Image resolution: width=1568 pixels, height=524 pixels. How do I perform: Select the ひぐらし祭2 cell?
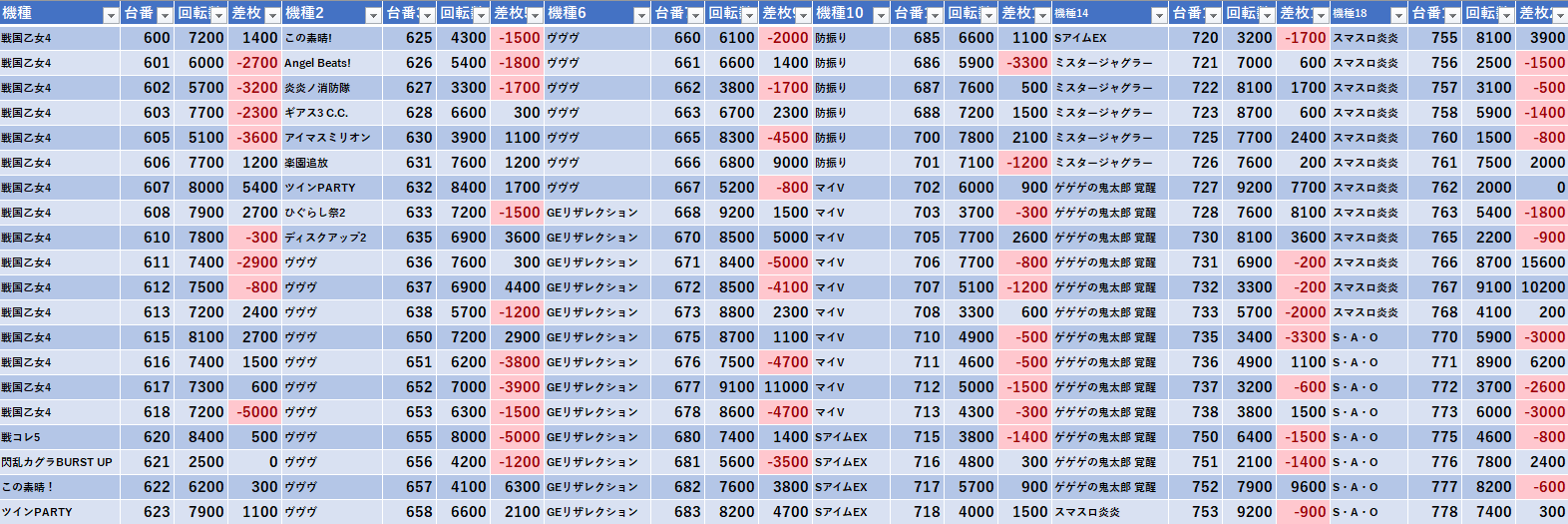(332, 213)
